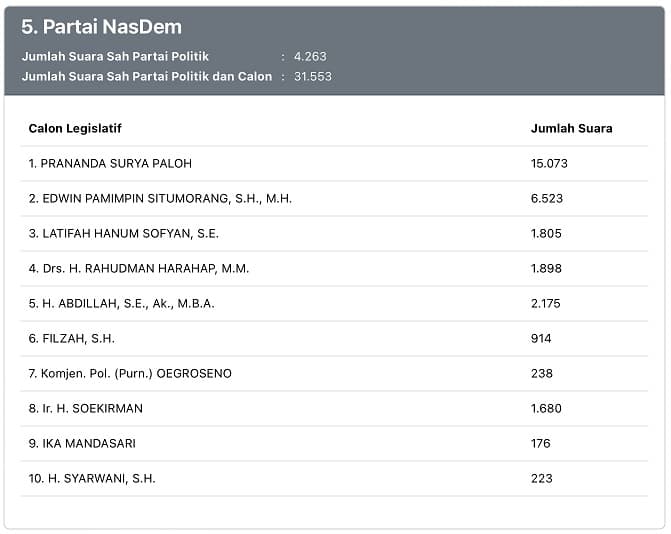Image resolution: width=671 pixels, height=534 pixels.
Task: Click "Jumlah Suara Sah Partai Politik dan Calon" label
Action: coord(146,76)
